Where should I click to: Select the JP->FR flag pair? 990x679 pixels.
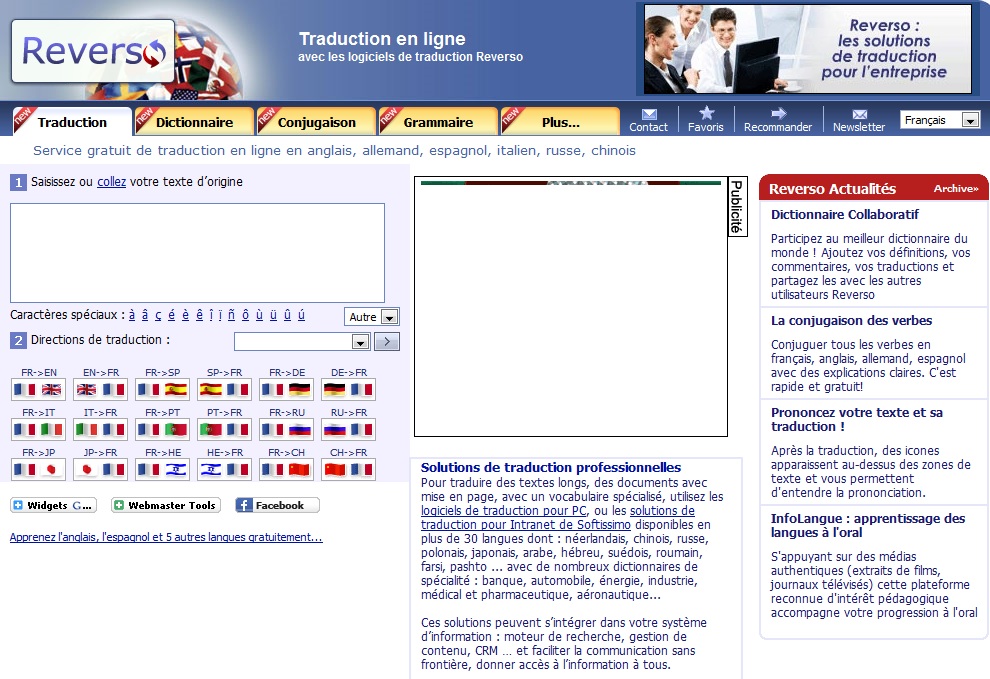pyautogui.click(x=100, y=470)
